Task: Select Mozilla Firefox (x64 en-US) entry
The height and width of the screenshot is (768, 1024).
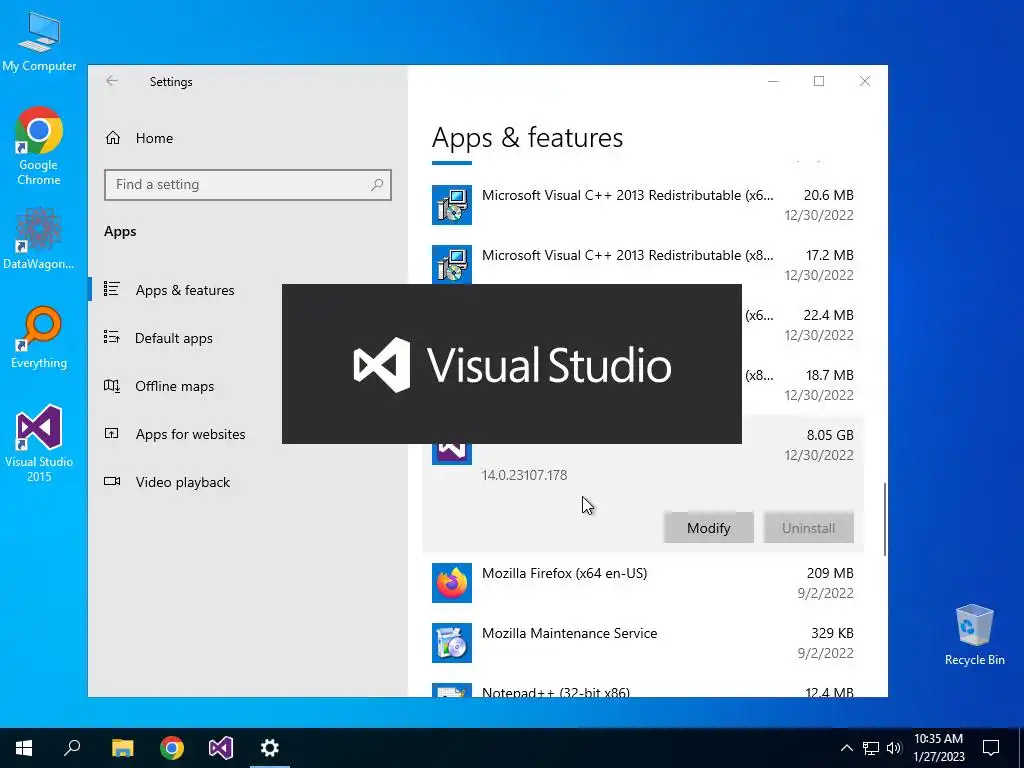Action: pos(643,583)
